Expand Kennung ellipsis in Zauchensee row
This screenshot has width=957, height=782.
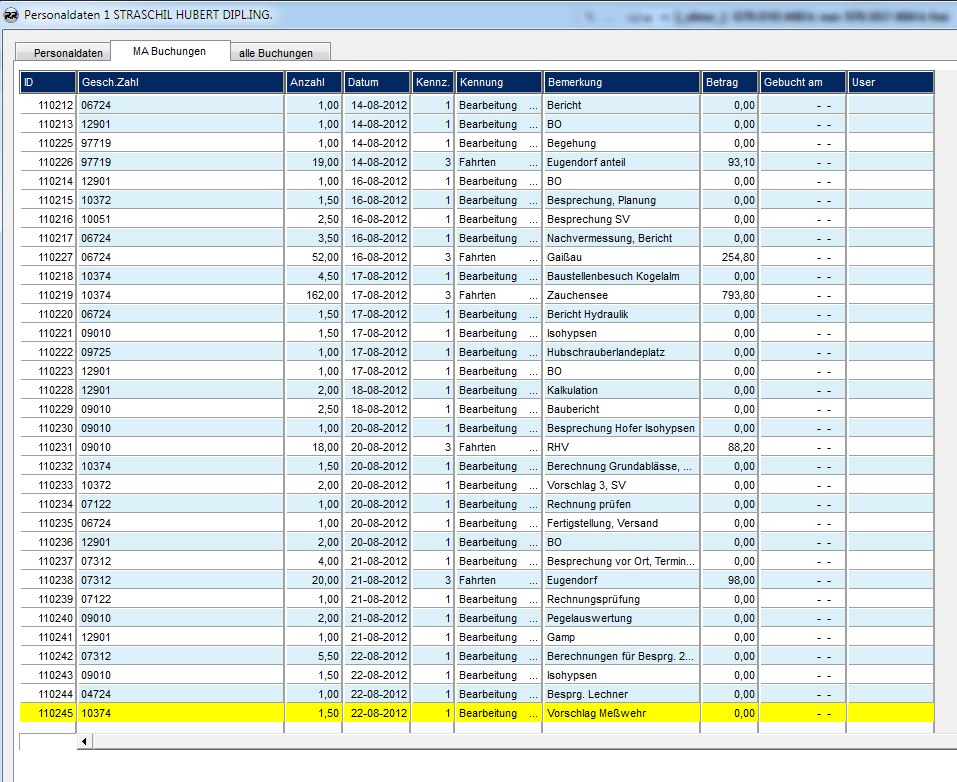pyautogui.click(x=533, y=295)
